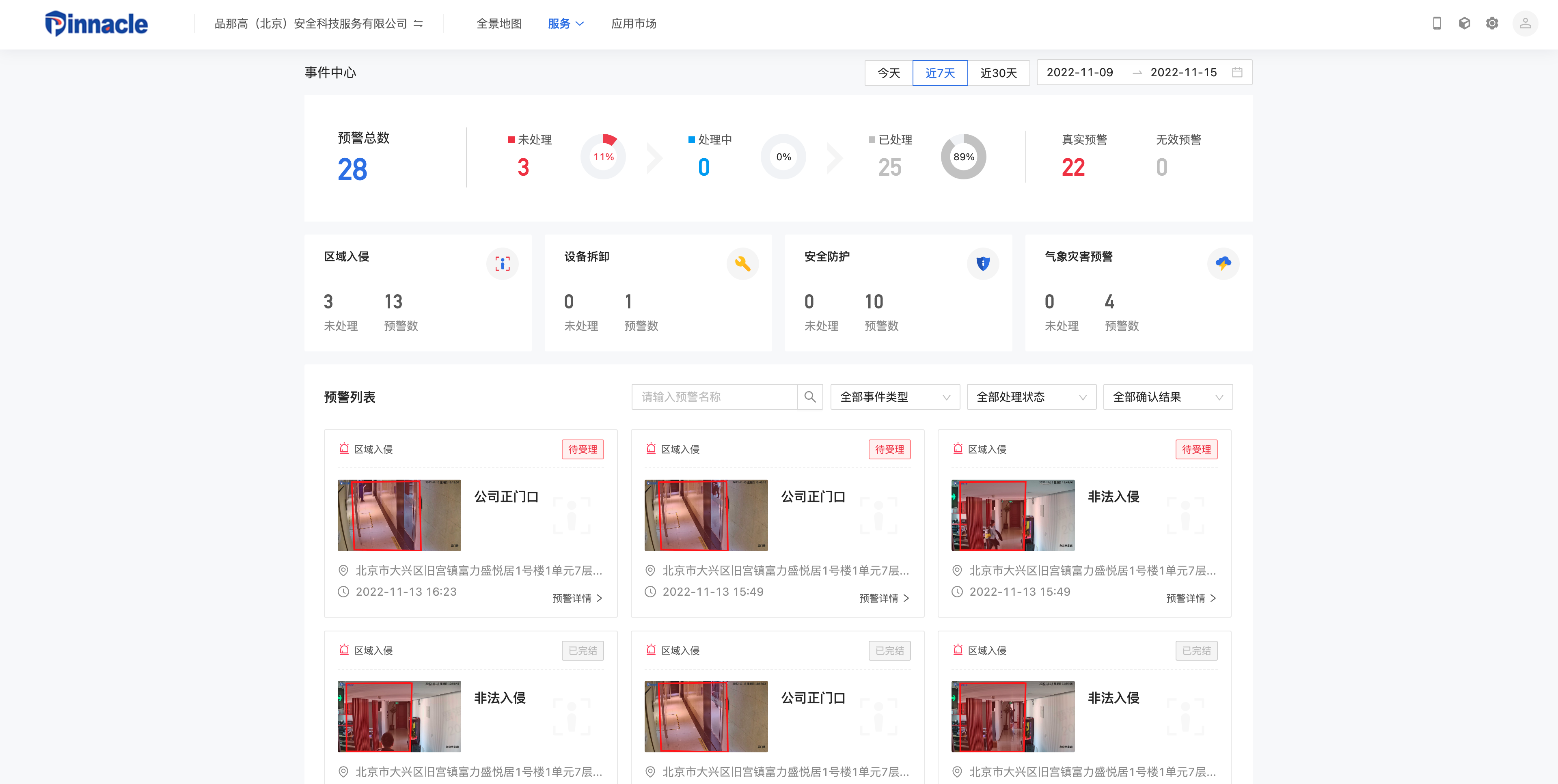The height and width of the screenshot is (784, 1558).
Task: Open 预警详情 on the 16:23 card
Action: pyautogui.click(x=578, y=598)
